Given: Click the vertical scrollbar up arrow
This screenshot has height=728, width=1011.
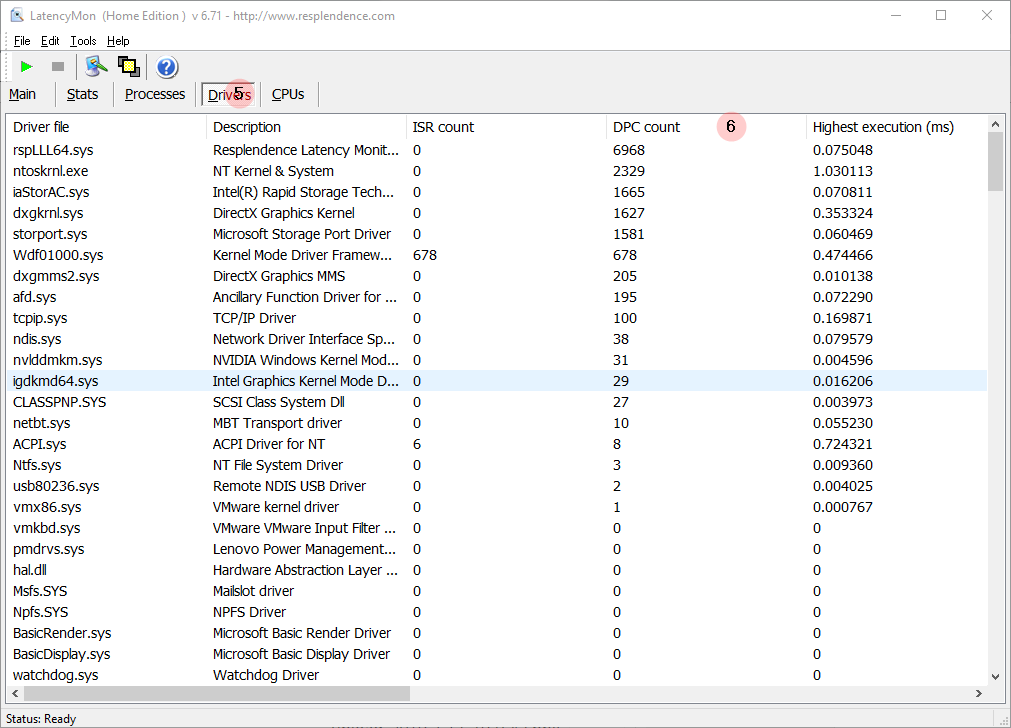Looking at the screenshot, I should pyautogui.click(x=995, y=124).
